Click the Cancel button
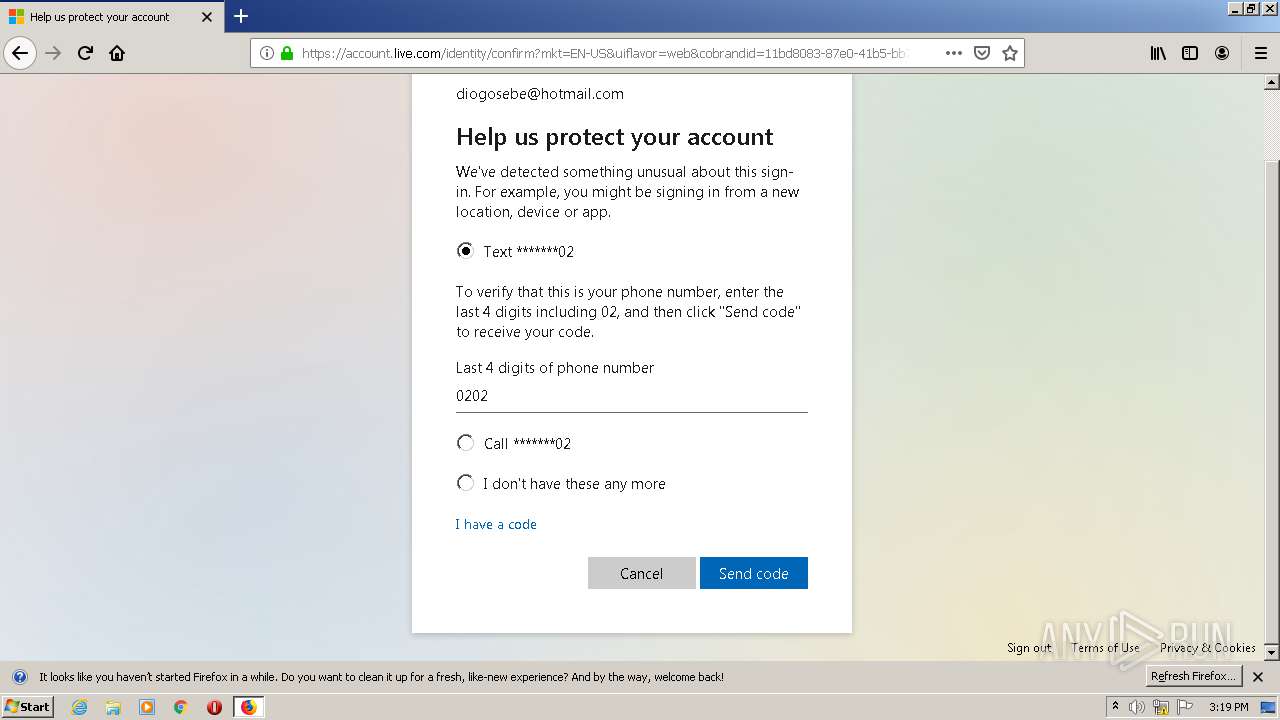 tap(642, 573)
